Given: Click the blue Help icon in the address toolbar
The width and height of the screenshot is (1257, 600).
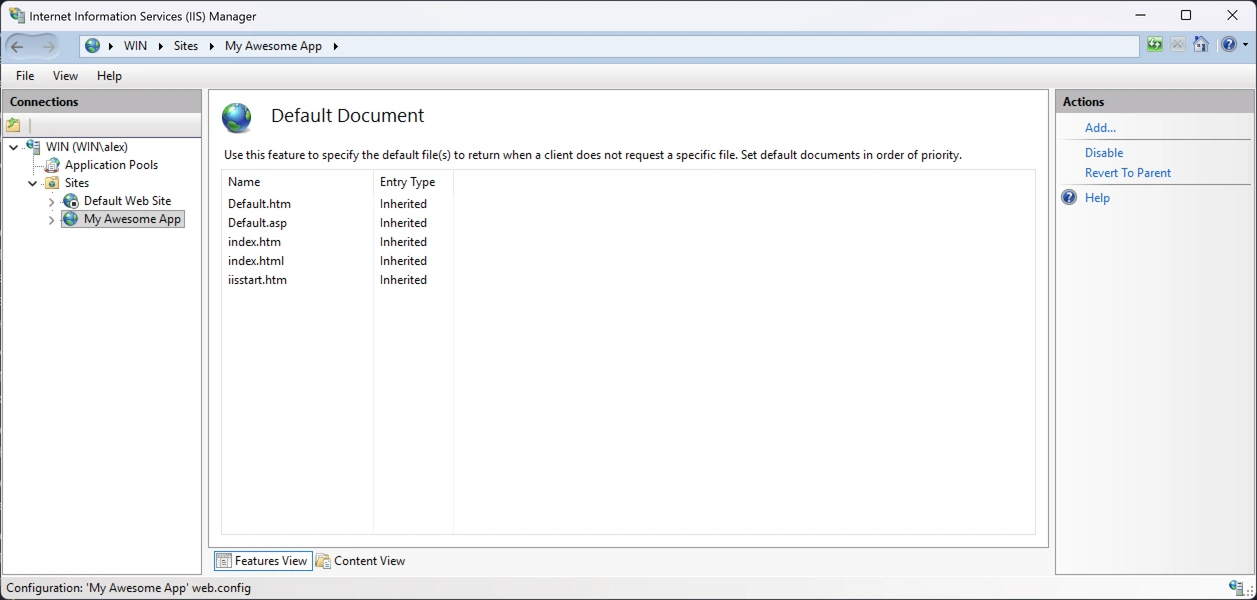Looking at the screenshot, I should [1228, 45].
